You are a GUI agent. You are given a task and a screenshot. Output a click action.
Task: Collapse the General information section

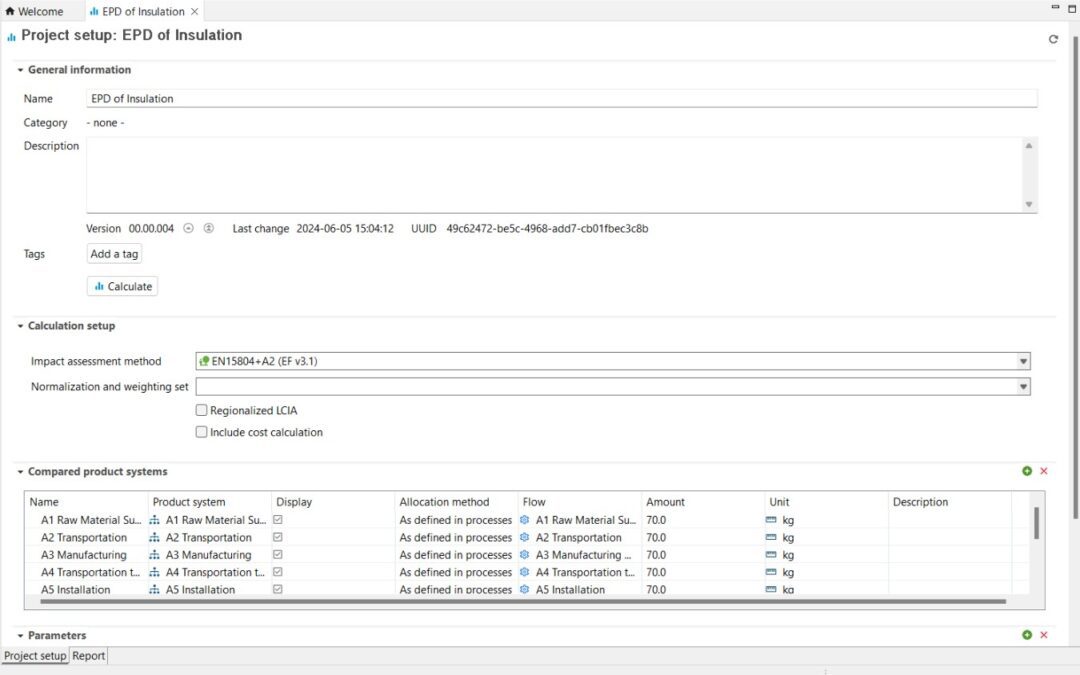click(x=20, y=70)
